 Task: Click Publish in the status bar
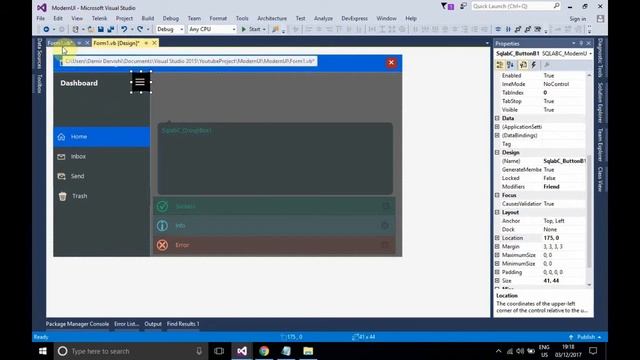point(586,337)
